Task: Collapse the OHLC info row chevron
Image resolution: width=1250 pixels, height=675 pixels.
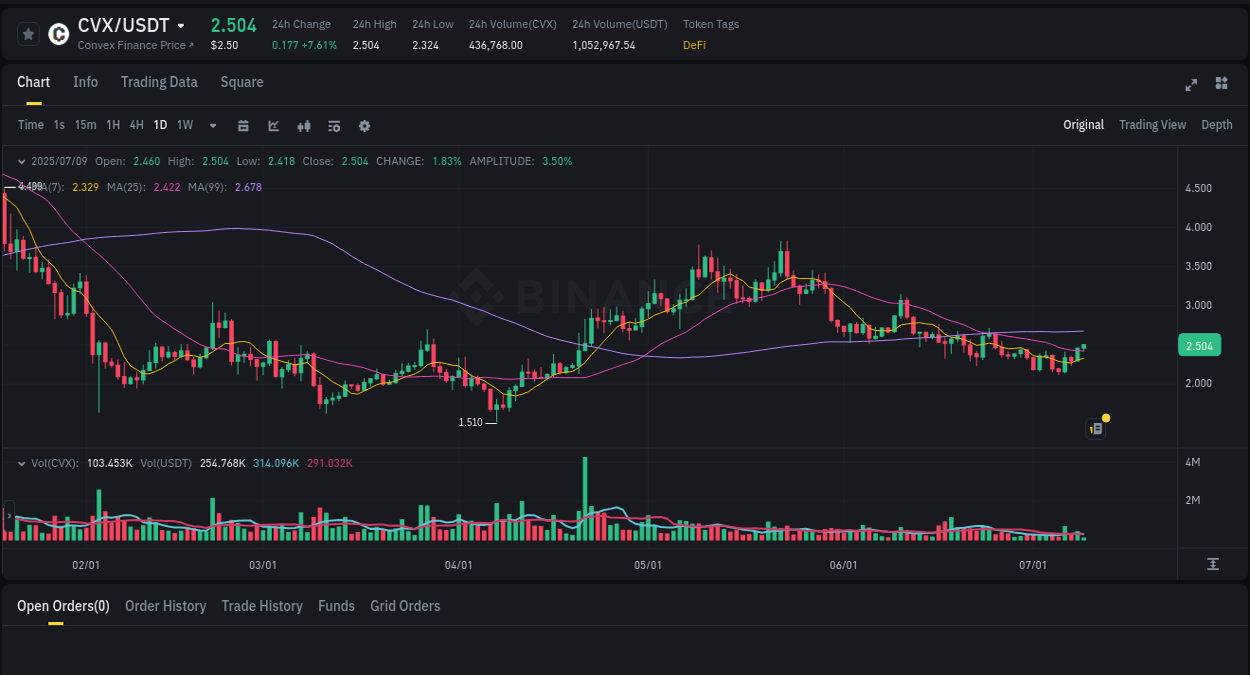Action: tap(21, 161)
